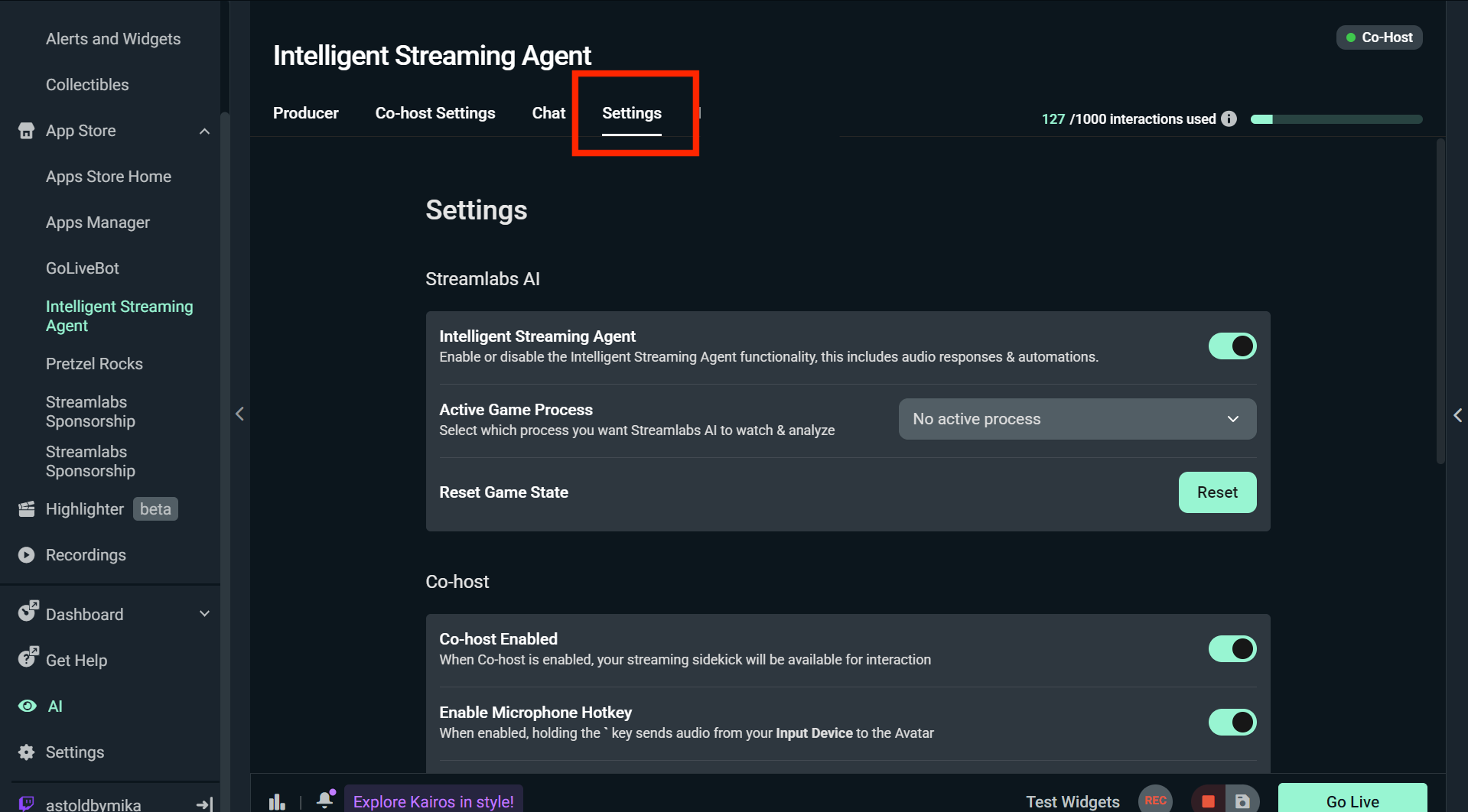Expand the Dashboard sidebar section
1468x812 pixels.
pos(203,613)
